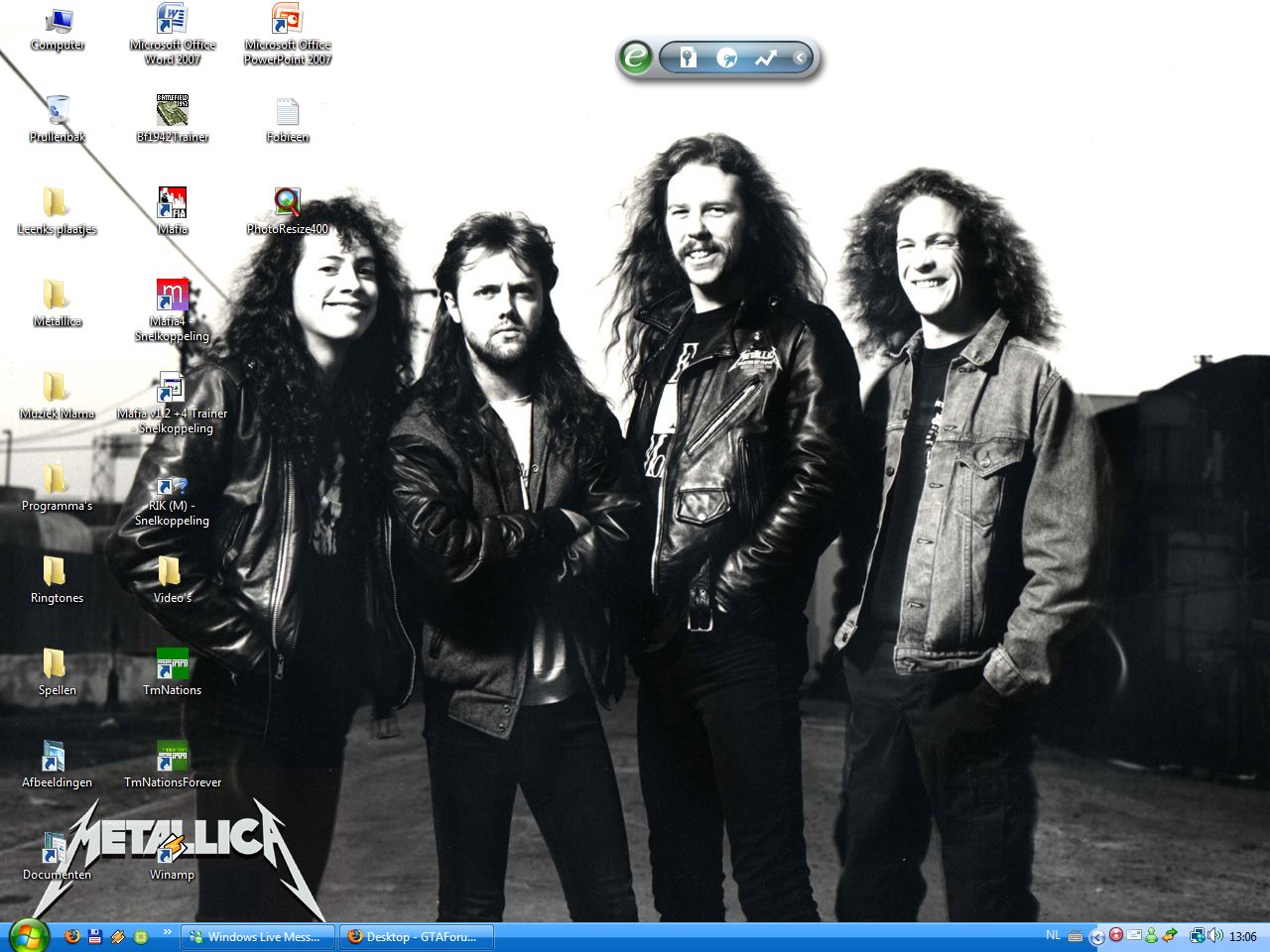Launch Winamp from the desktop
This screenshot has height=952, width=1270.
click(173, 858)
